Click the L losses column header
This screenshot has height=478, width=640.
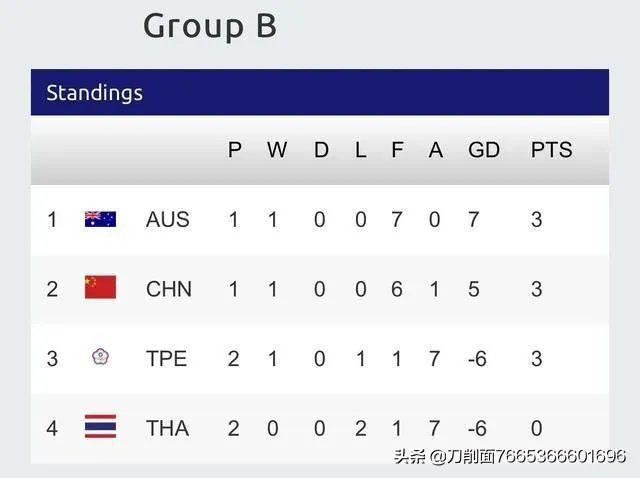(360, 150)
